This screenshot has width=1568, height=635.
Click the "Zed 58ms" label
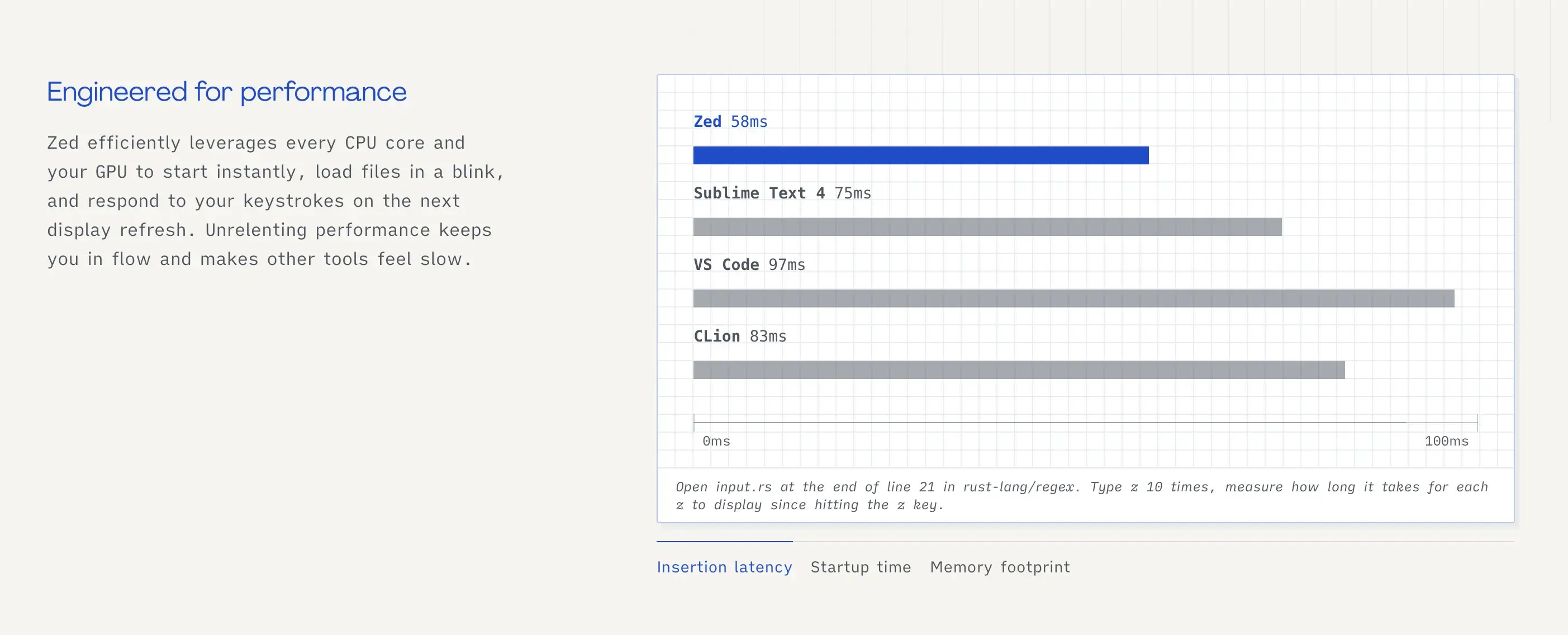pos(730,122)
